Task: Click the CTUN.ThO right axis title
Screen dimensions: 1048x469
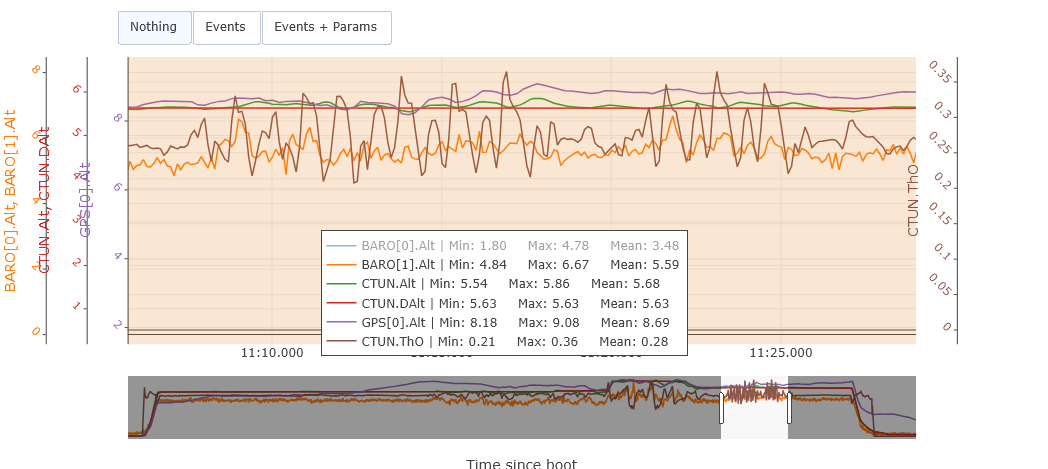Action: pyautogui.click(x=913, y=200)
